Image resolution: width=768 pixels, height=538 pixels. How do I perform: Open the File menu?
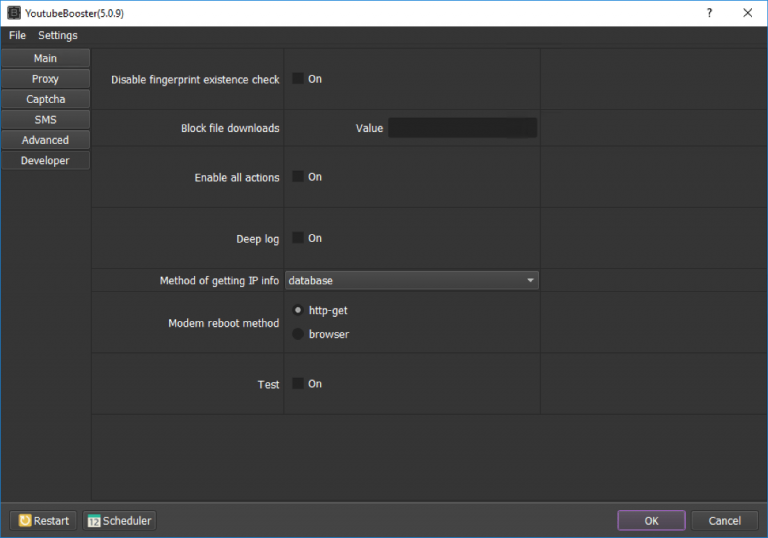pyautogui.click(x=17, y=35)
